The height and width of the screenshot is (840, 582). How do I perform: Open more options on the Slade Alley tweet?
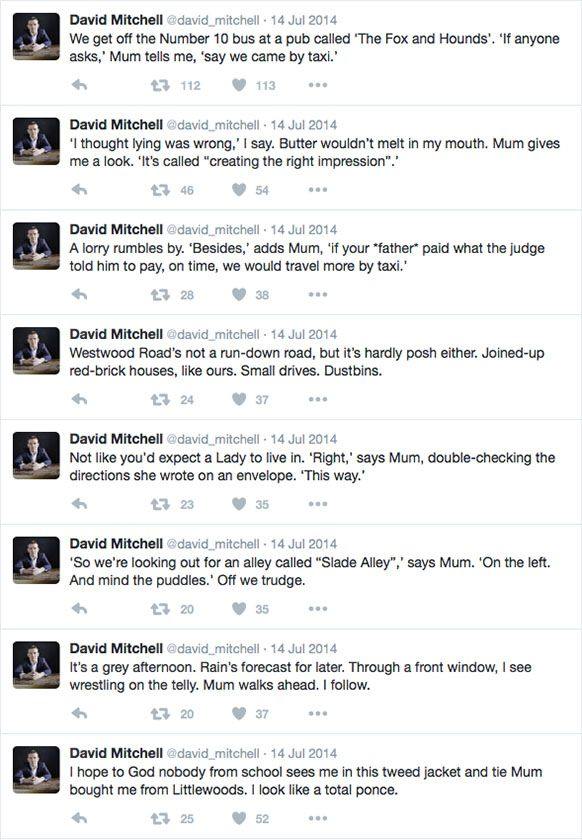(x=318, y=609)
